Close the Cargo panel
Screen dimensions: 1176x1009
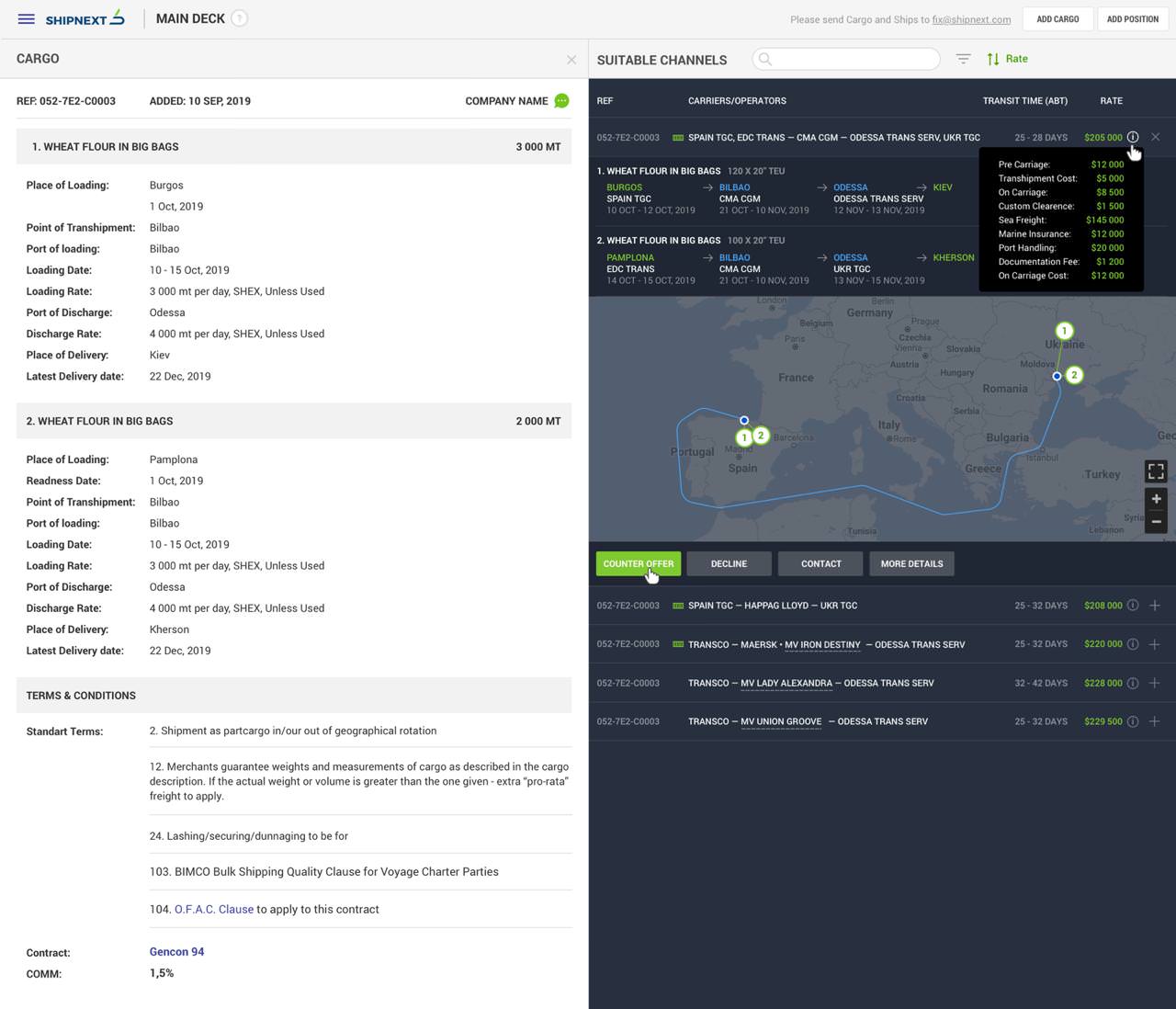[571, 60]
